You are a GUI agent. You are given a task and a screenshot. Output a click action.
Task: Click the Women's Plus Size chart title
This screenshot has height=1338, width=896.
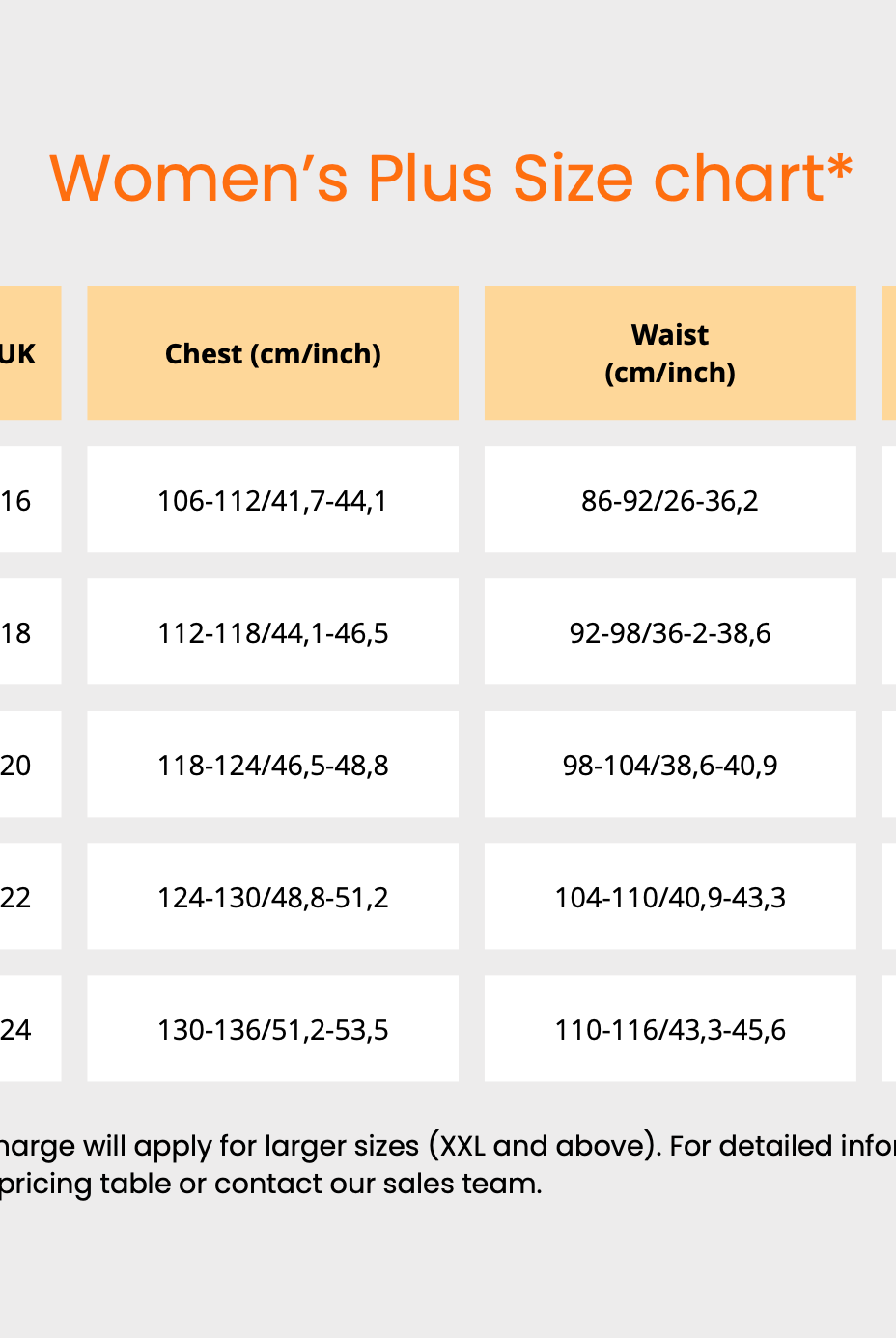(x=451, y=179)
